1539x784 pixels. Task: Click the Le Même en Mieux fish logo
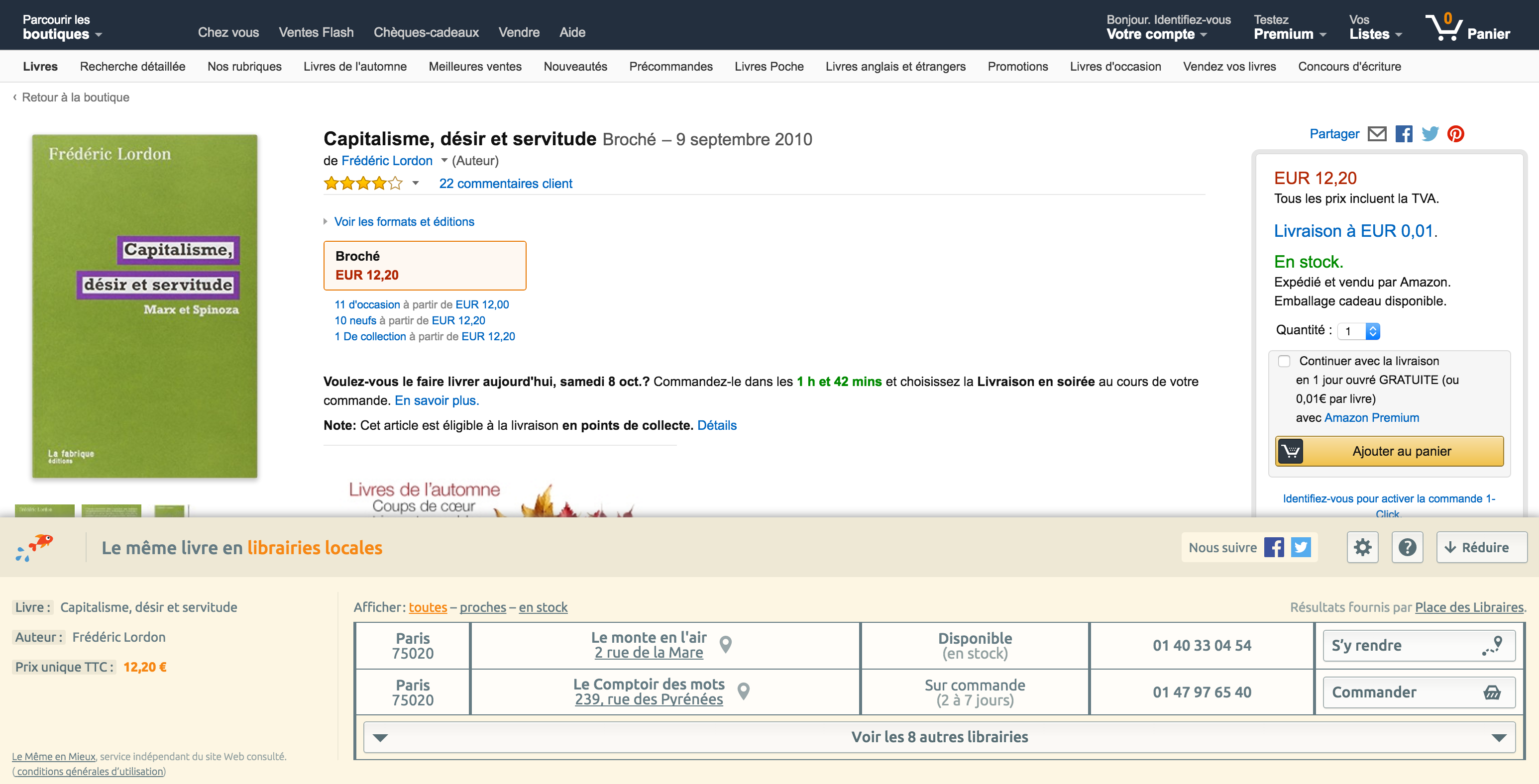[x=35, y=547]
